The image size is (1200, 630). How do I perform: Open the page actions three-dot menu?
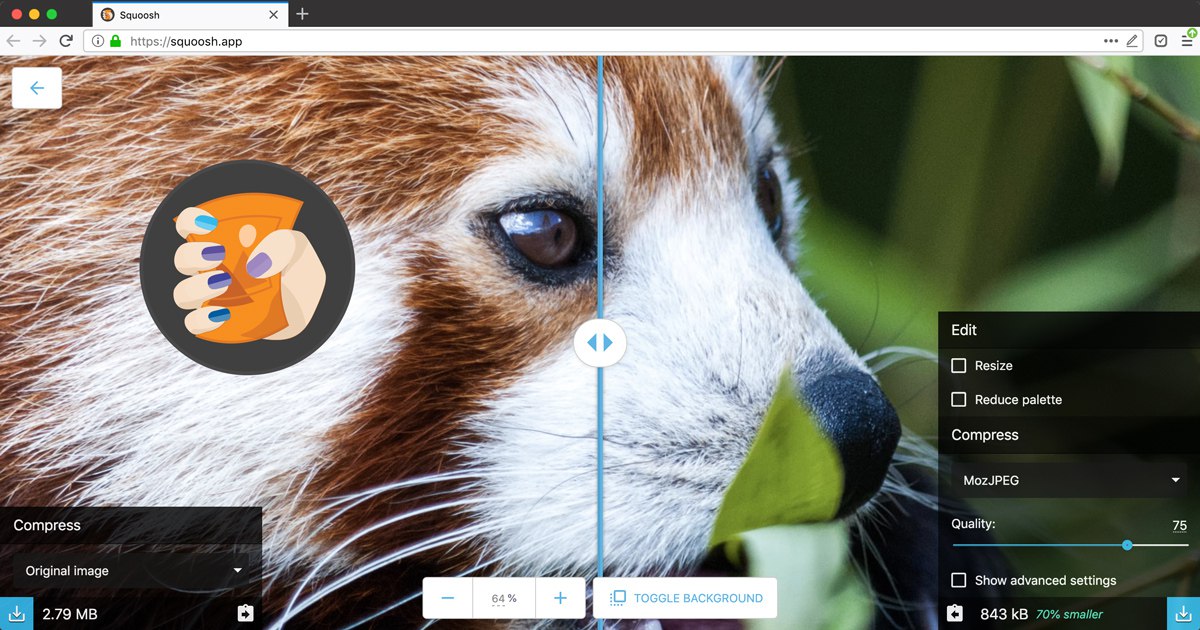tap(1111, 41)
